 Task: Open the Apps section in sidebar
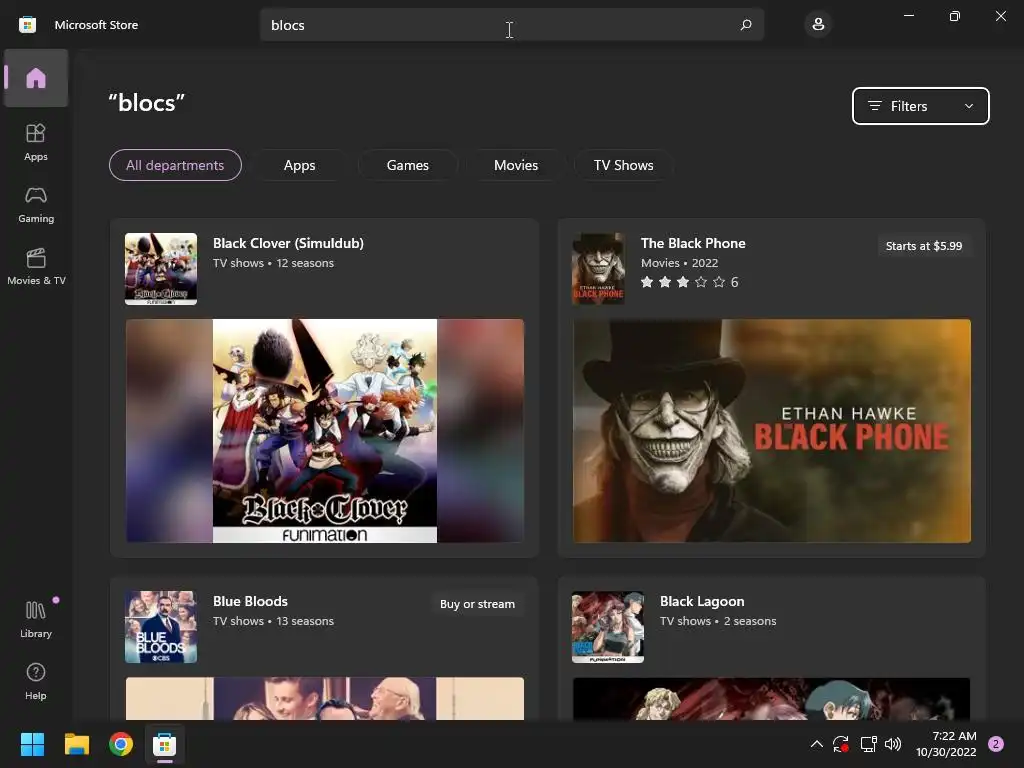(x=36, y=142)
